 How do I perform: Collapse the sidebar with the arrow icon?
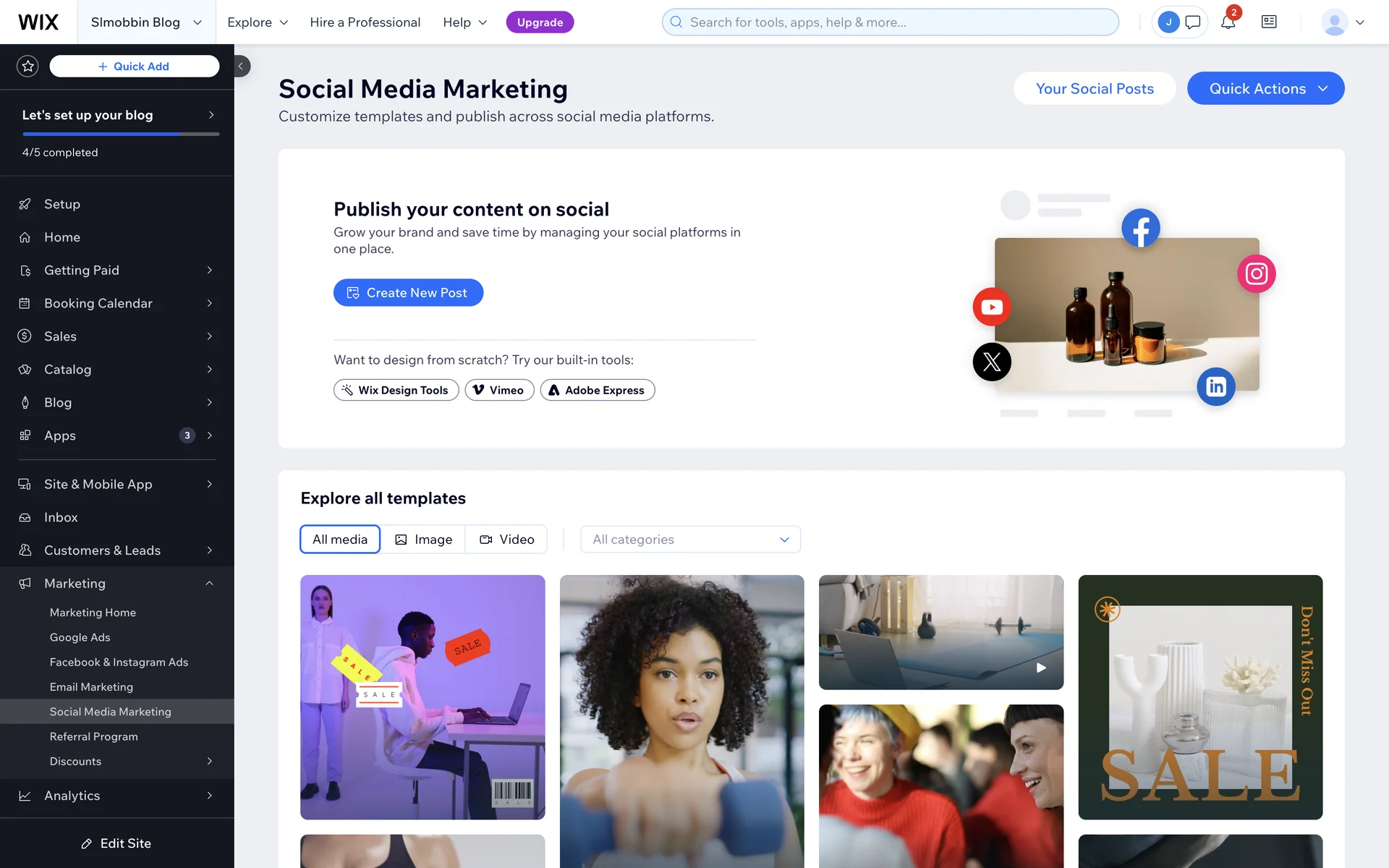point(241,66)
